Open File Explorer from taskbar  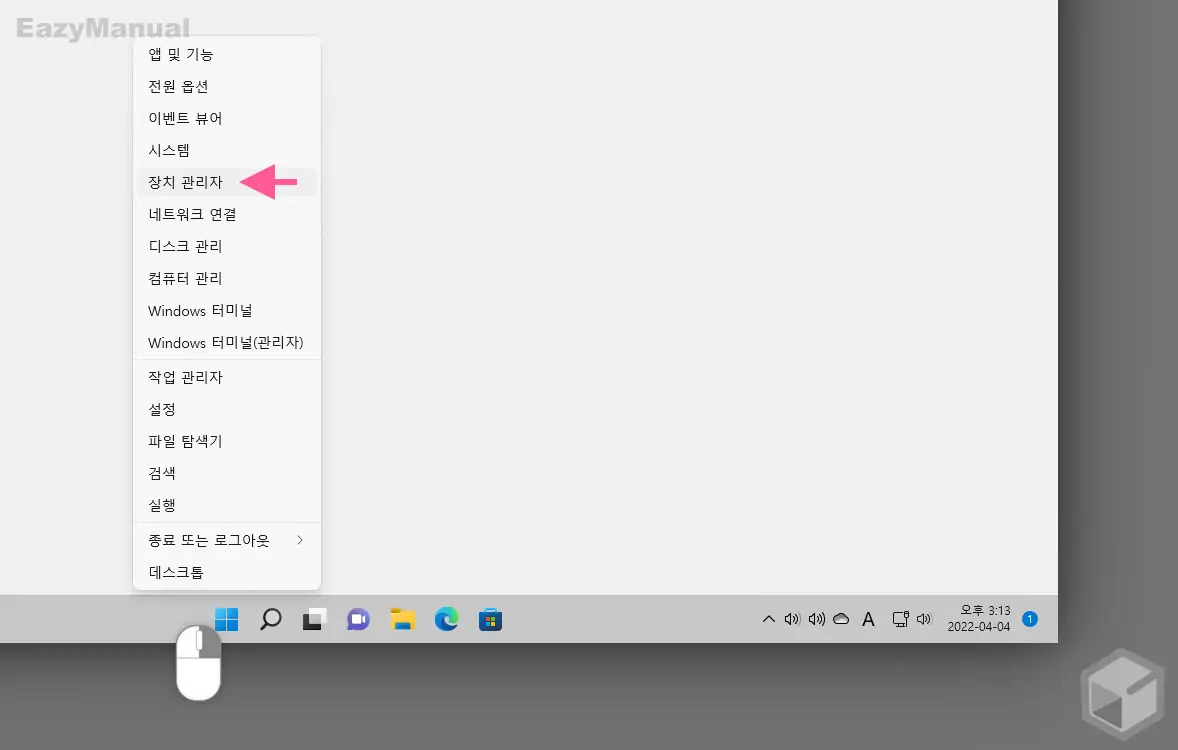tap(403, 620)
